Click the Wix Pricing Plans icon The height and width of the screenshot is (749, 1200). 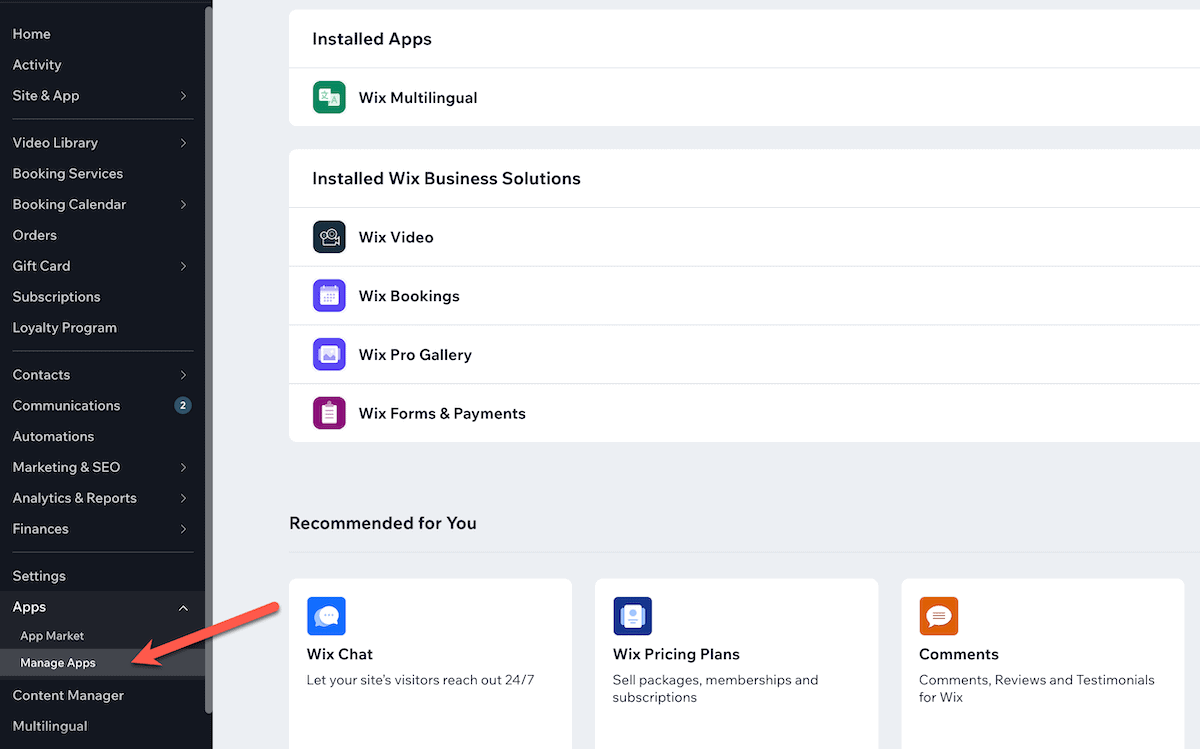click(x=632, y=616)
